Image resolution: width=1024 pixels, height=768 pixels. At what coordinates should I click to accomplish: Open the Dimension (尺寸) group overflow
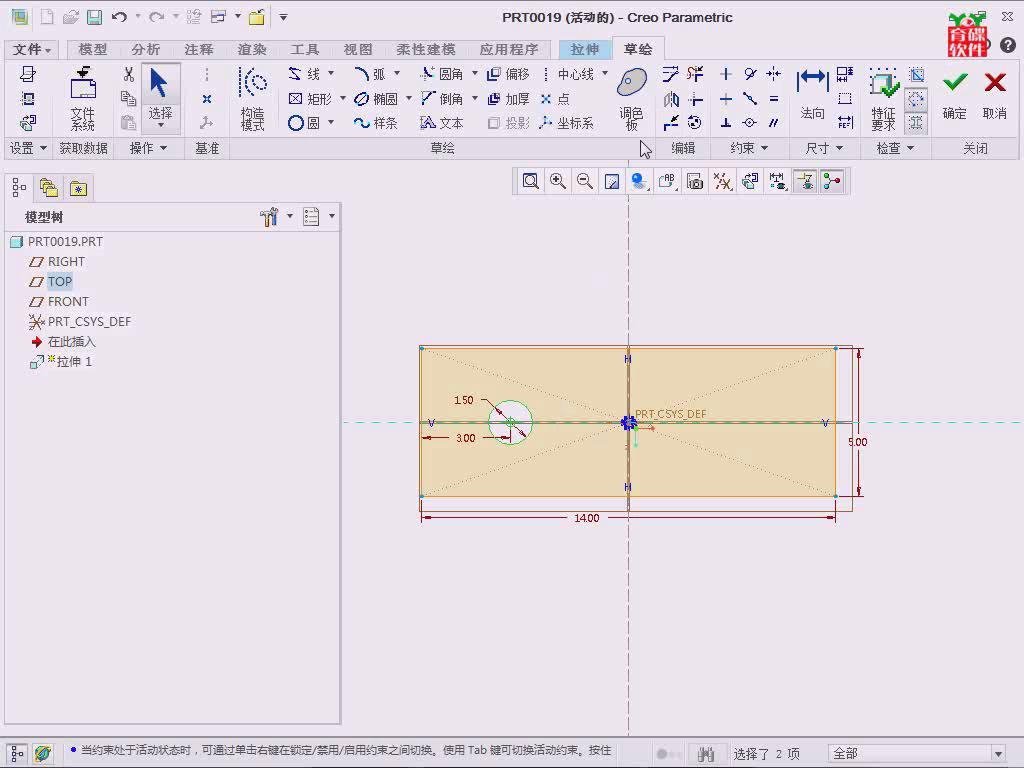(x=824, y=148)
